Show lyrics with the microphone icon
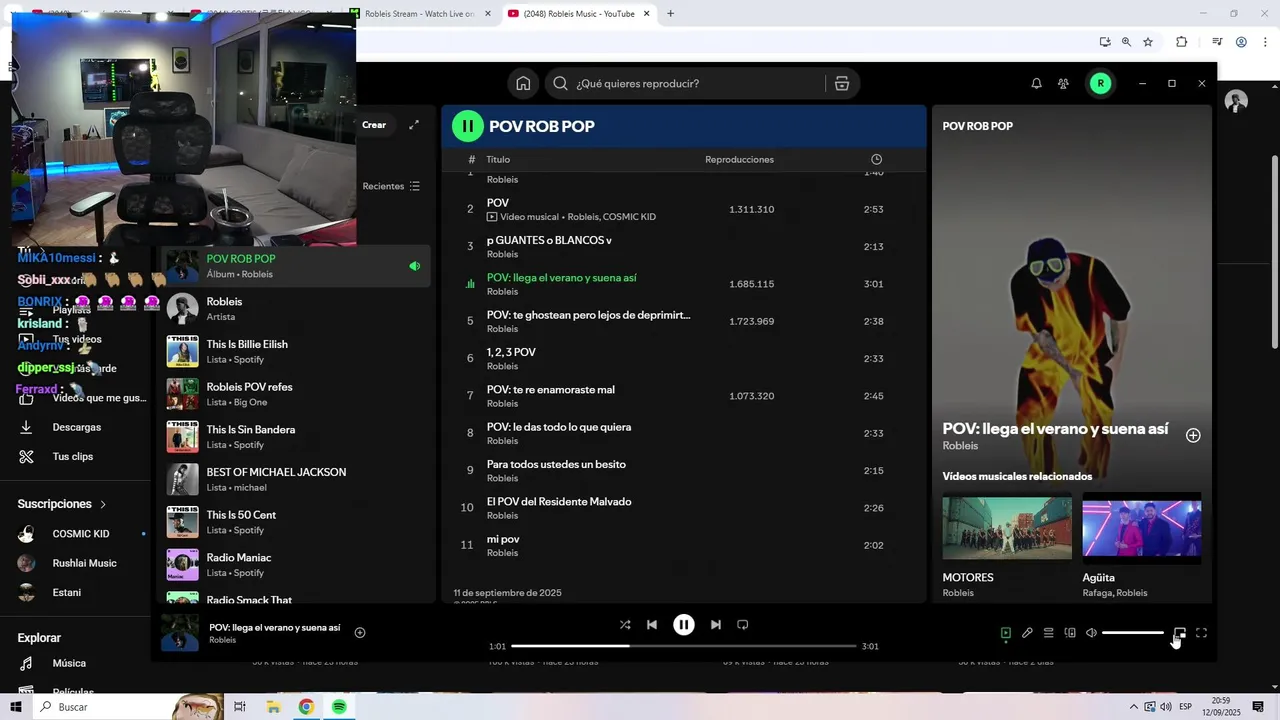This screenshot has height=720, width=1280. pyautogui.click(x=1027, y=633)
